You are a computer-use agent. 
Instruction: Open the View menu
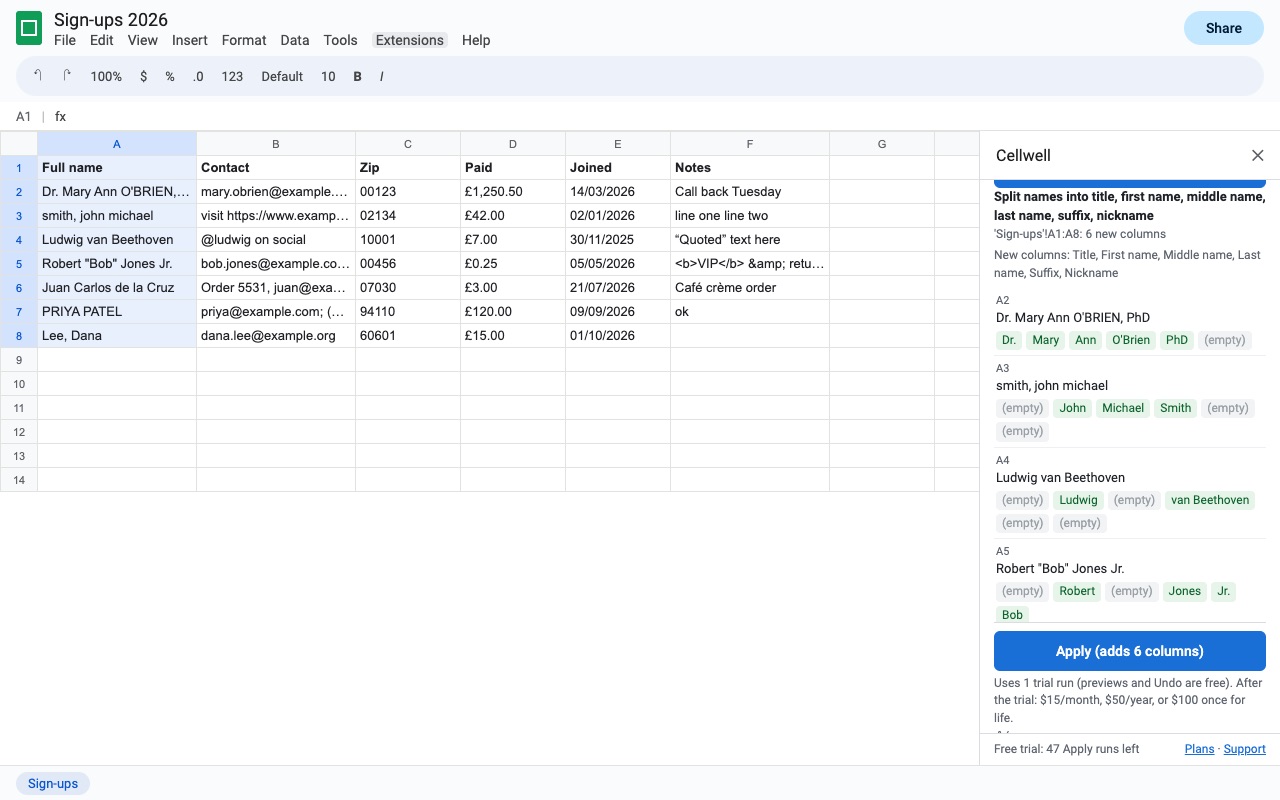143,40
